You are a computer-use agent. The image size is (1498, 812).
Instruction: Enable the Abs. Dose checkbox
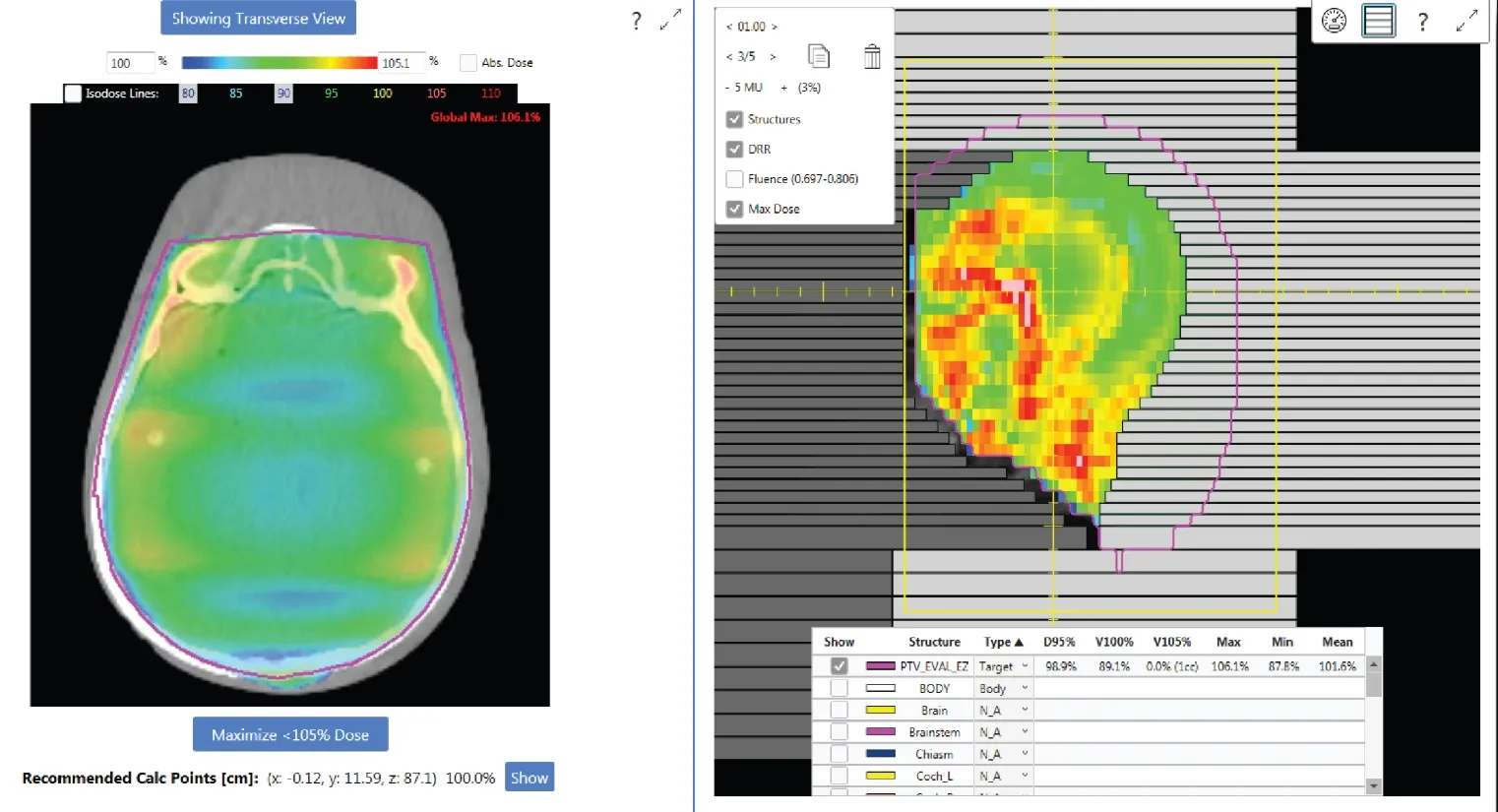pos(468,62)
